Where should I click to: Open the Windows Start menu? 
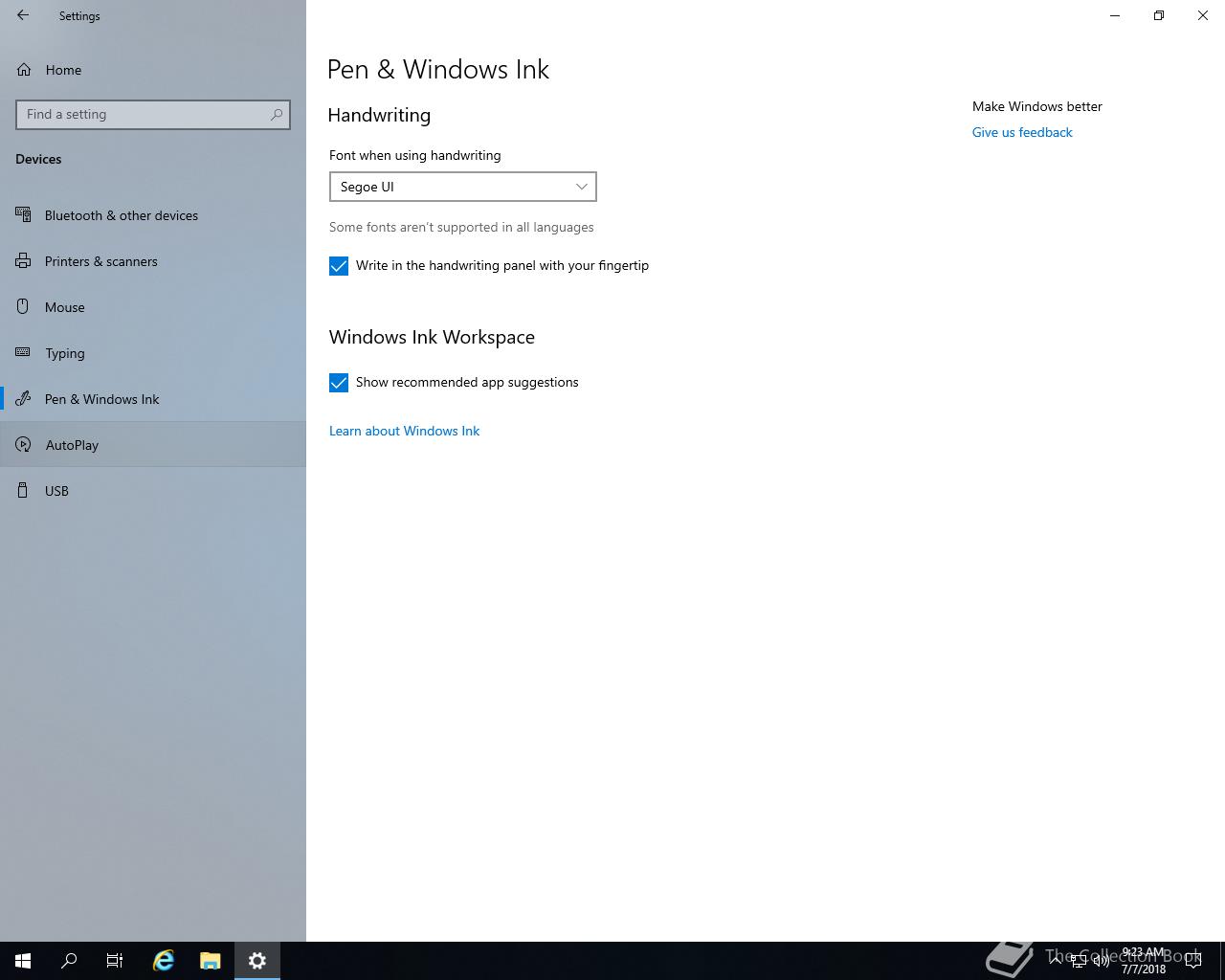click(x=23, y=961)
